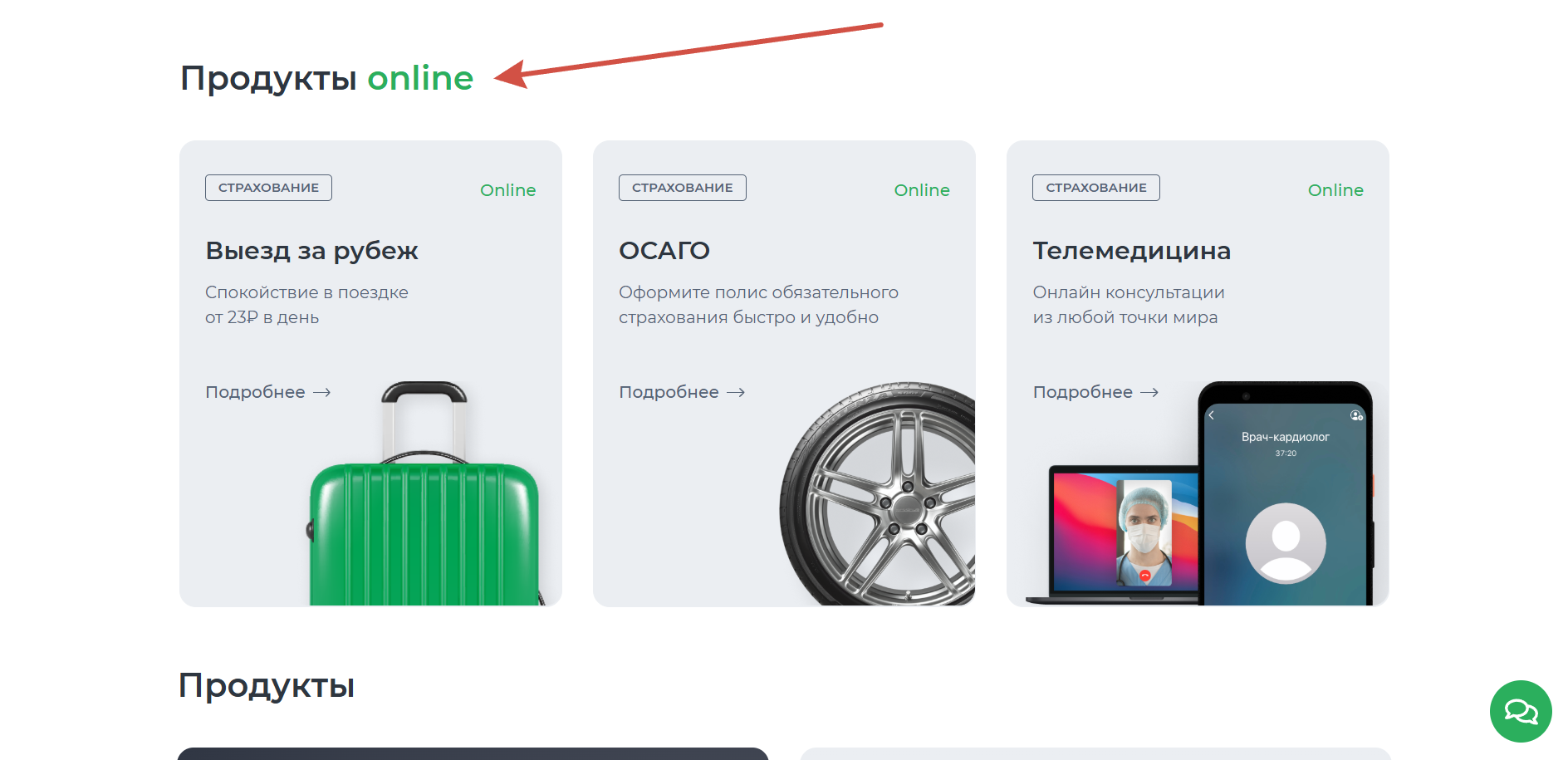Click СТРАХОВАНИЕ tag on the Телемедицина card
The width and height of the screenshot is (1568, 760).
coord(1096,188)
